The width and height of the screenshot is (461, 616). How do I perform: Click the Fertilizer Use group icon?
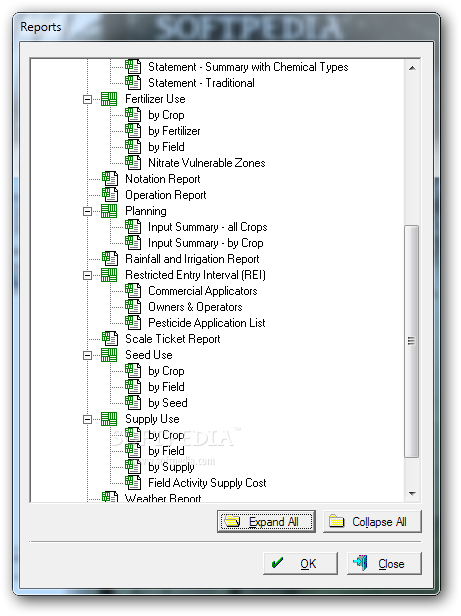109,99
